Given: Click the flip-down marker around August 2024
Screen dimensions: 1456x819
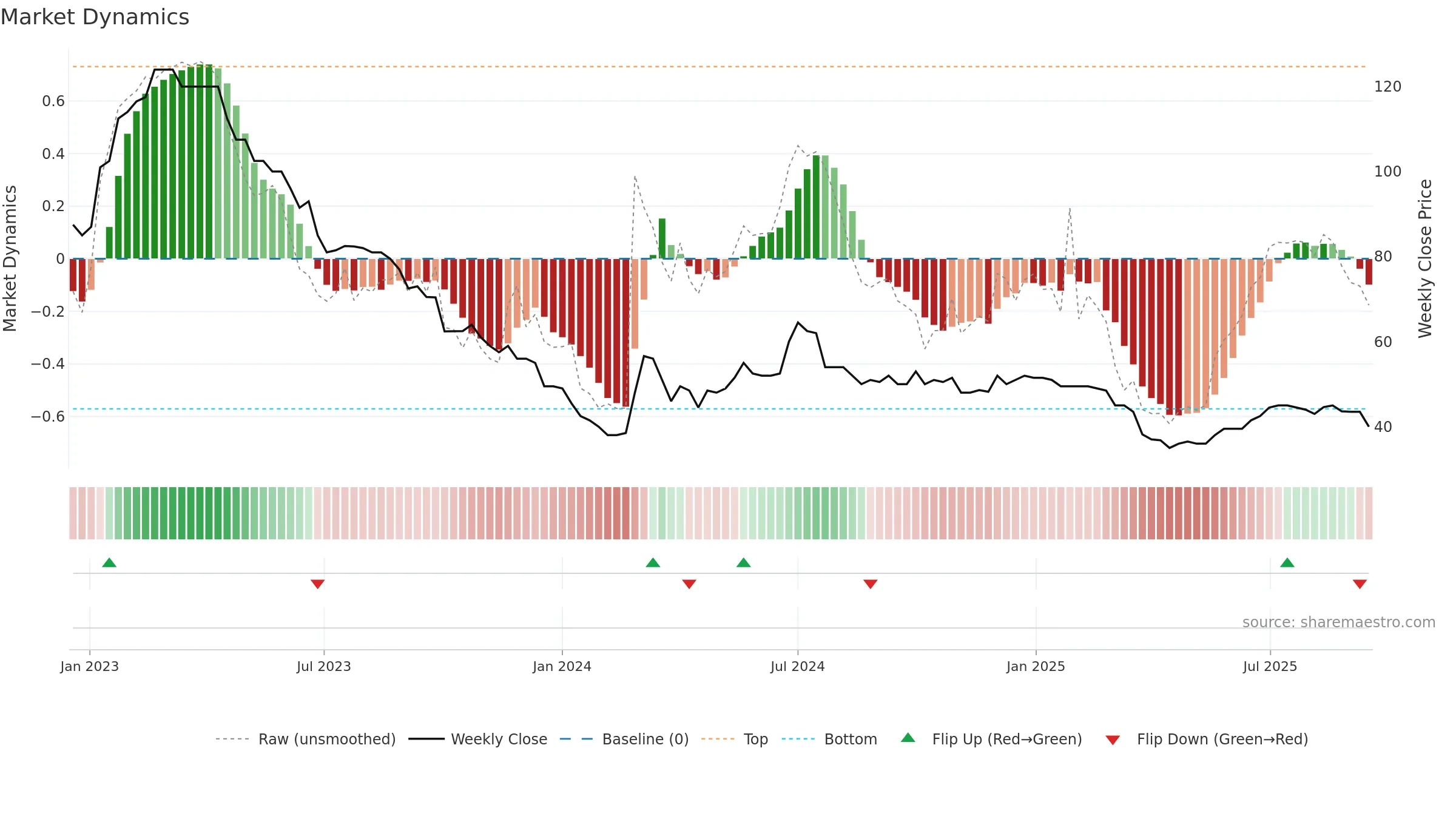Looking at the screenshot, I should pyautogui.click(x=871, y=584).
